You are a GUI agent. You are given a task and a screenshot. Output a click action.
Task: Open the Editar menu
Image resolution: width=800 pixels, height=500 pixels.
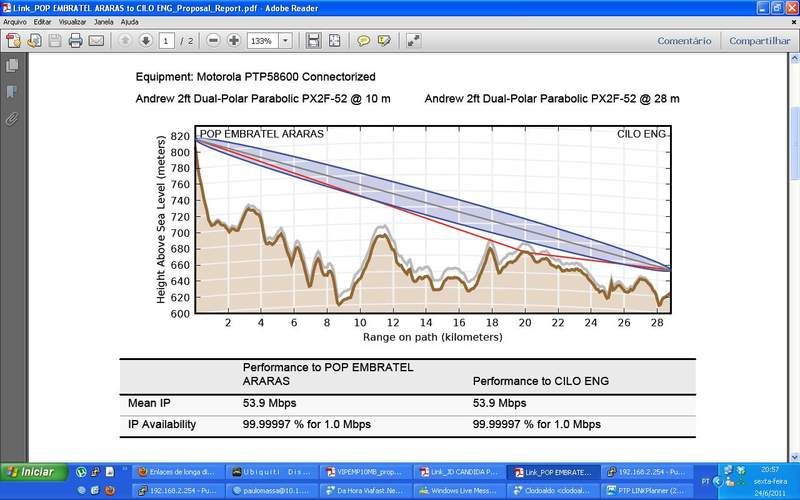pos(42,22)
